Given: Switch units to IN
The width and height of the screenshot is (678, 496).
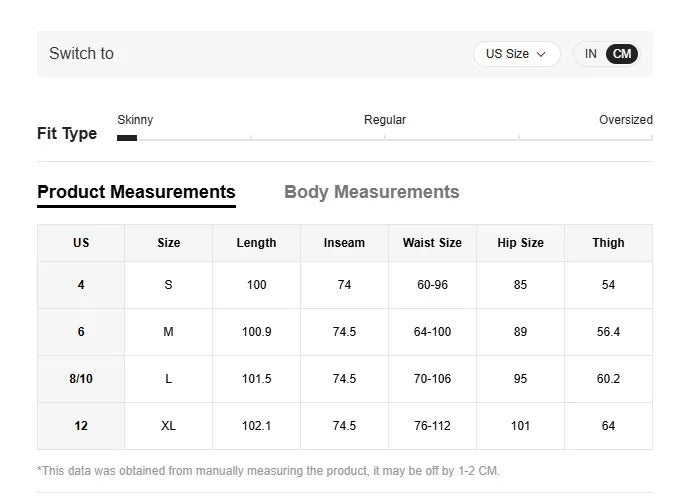Looking at the screenshot, I should [x=590, y=54].
